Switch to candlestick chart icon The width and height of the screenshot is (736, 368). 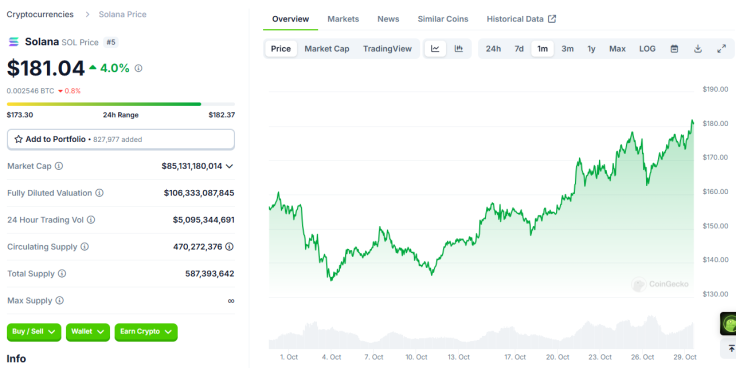459,49
